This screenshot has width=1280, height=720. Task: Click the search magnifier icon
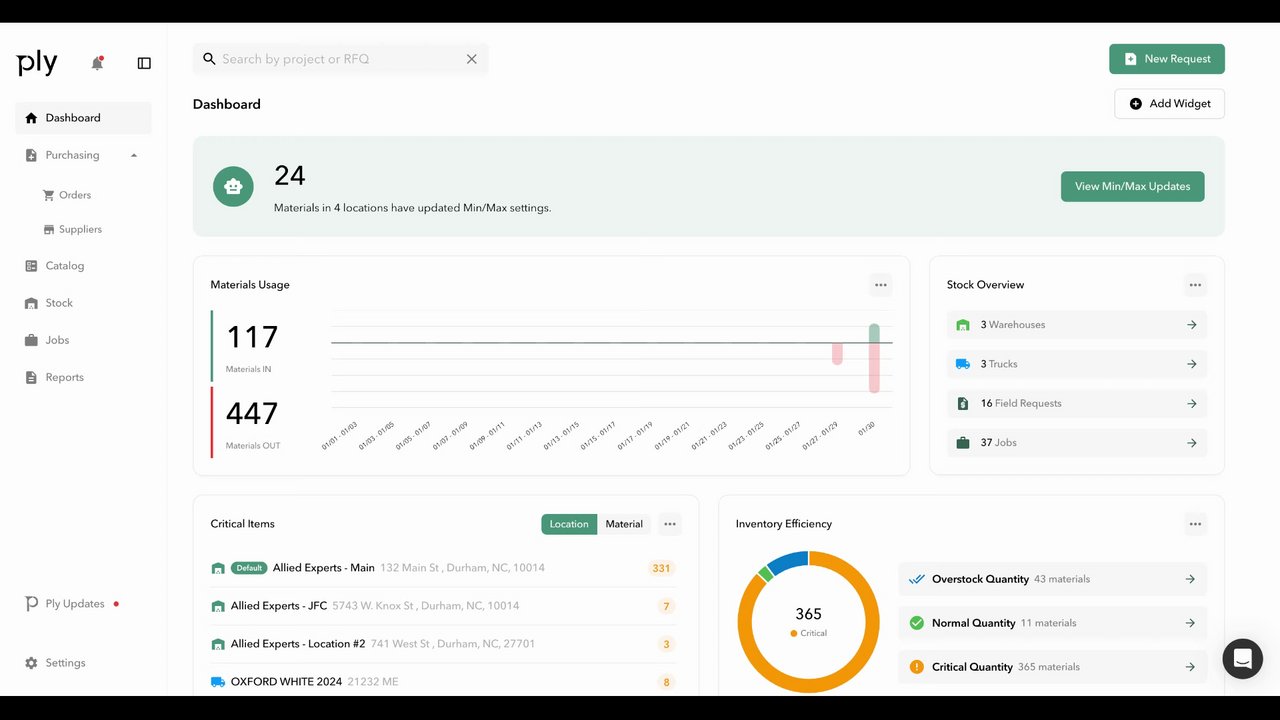tap(209, 59)
